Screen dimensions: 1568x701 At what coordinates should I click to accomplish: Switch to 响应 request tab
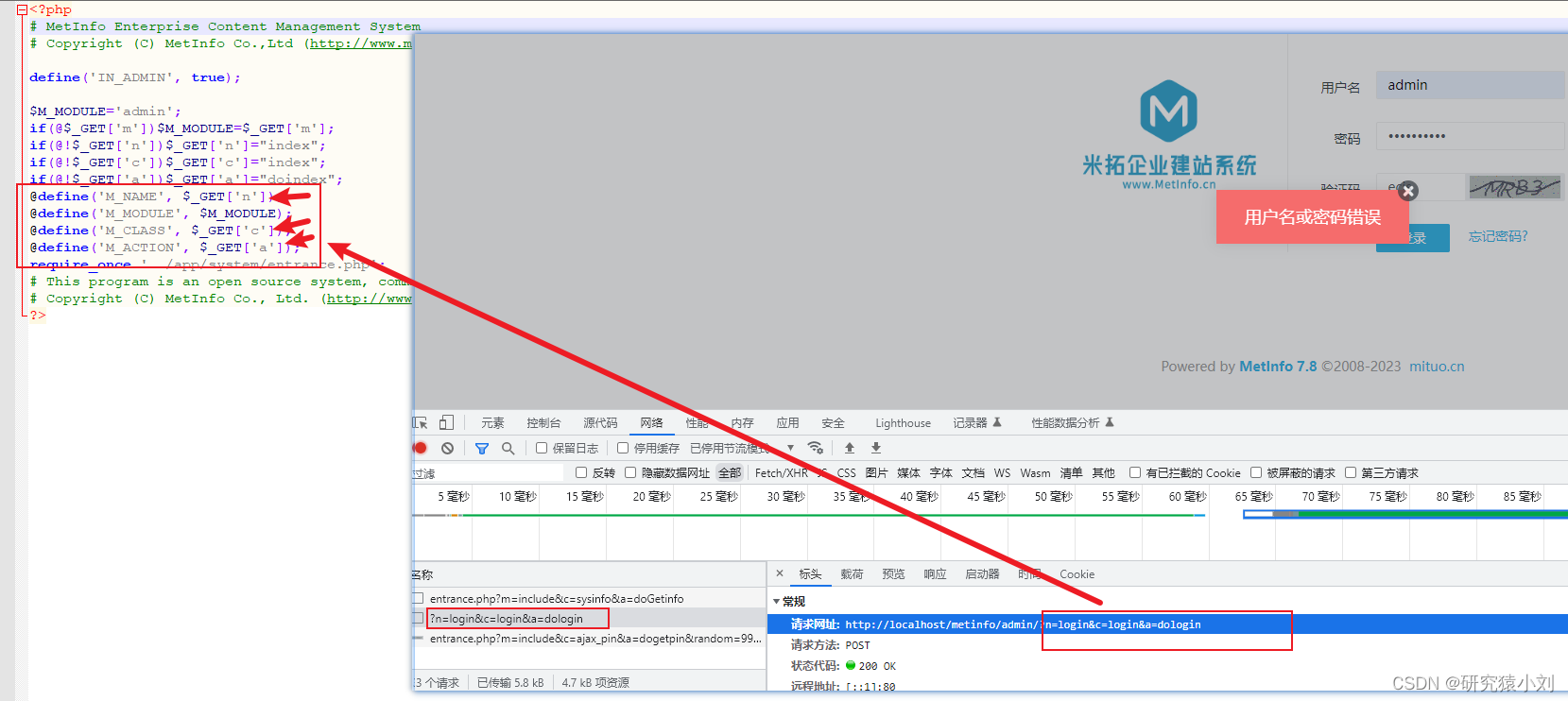tap(935, 574)
